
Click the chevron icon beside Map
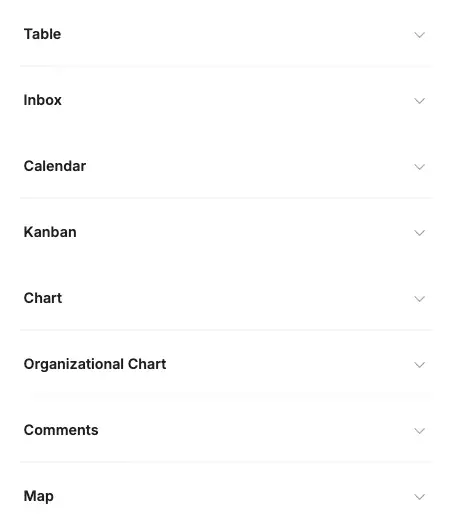tap(420, 496)
